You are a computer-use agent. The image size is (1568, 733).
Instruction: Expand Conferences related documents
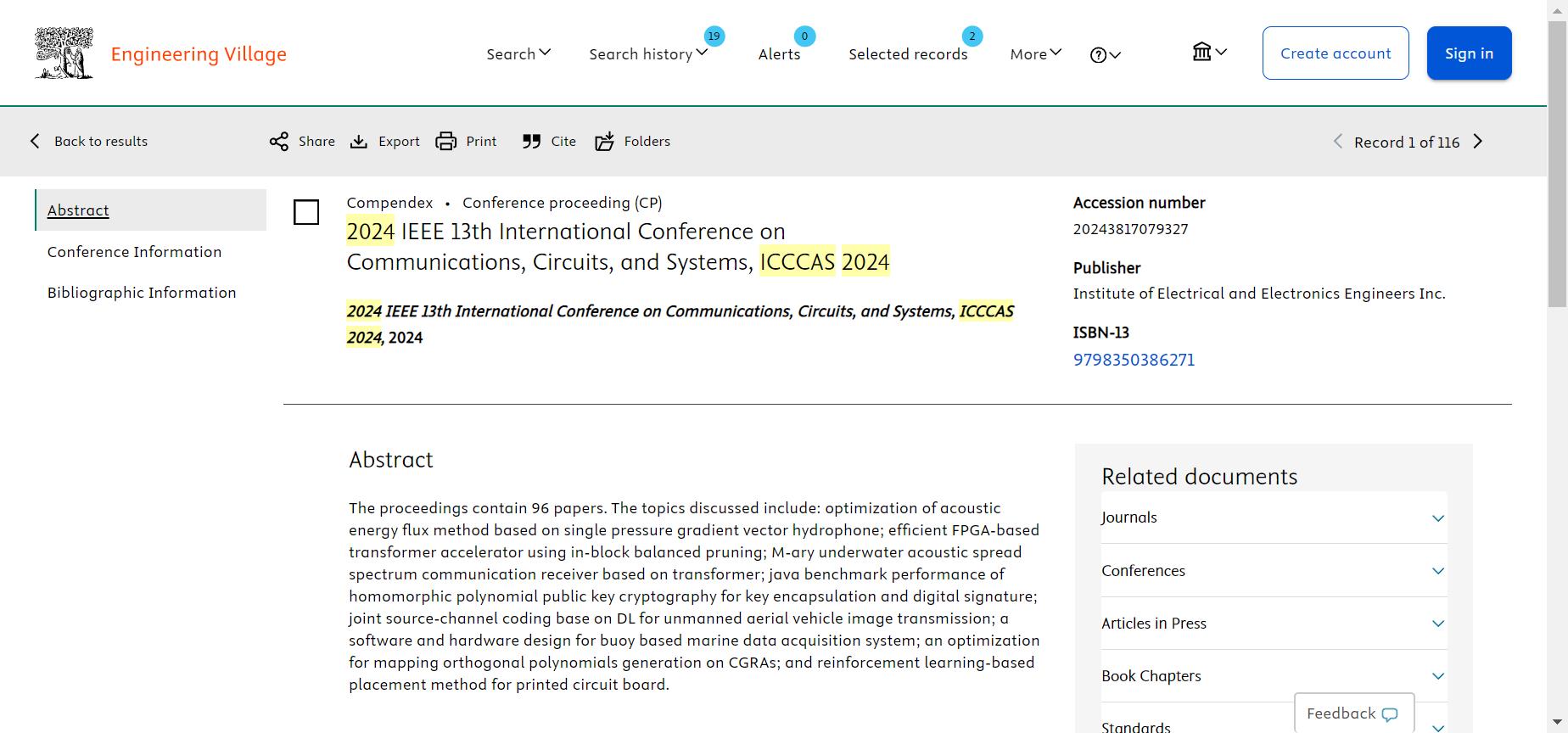click(x=1274, y=570)
